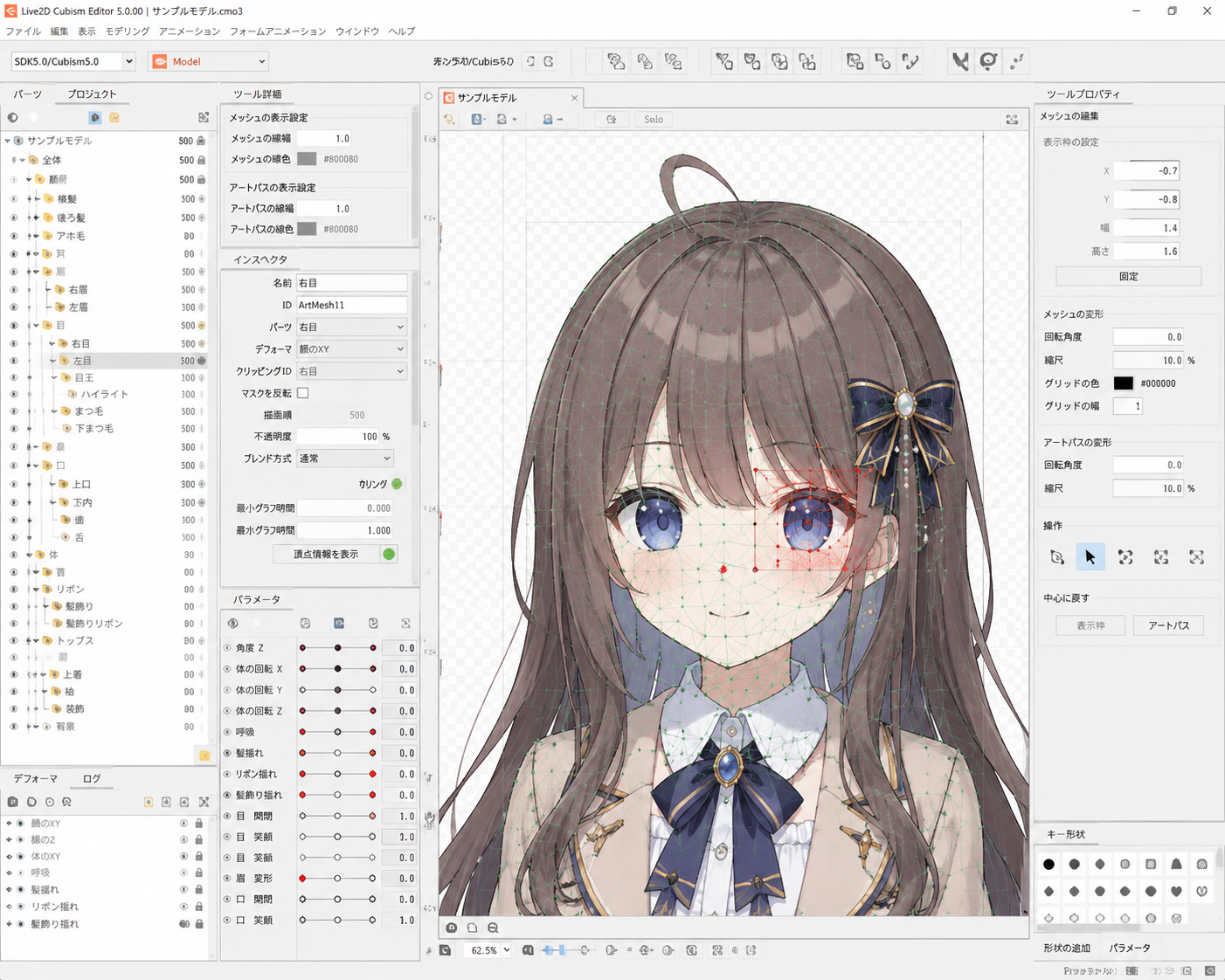Click the bell-shaped key shape icon
The height and width of the screenshot is (980, 1225).
pyautogui.click(x=1176, y=865)
